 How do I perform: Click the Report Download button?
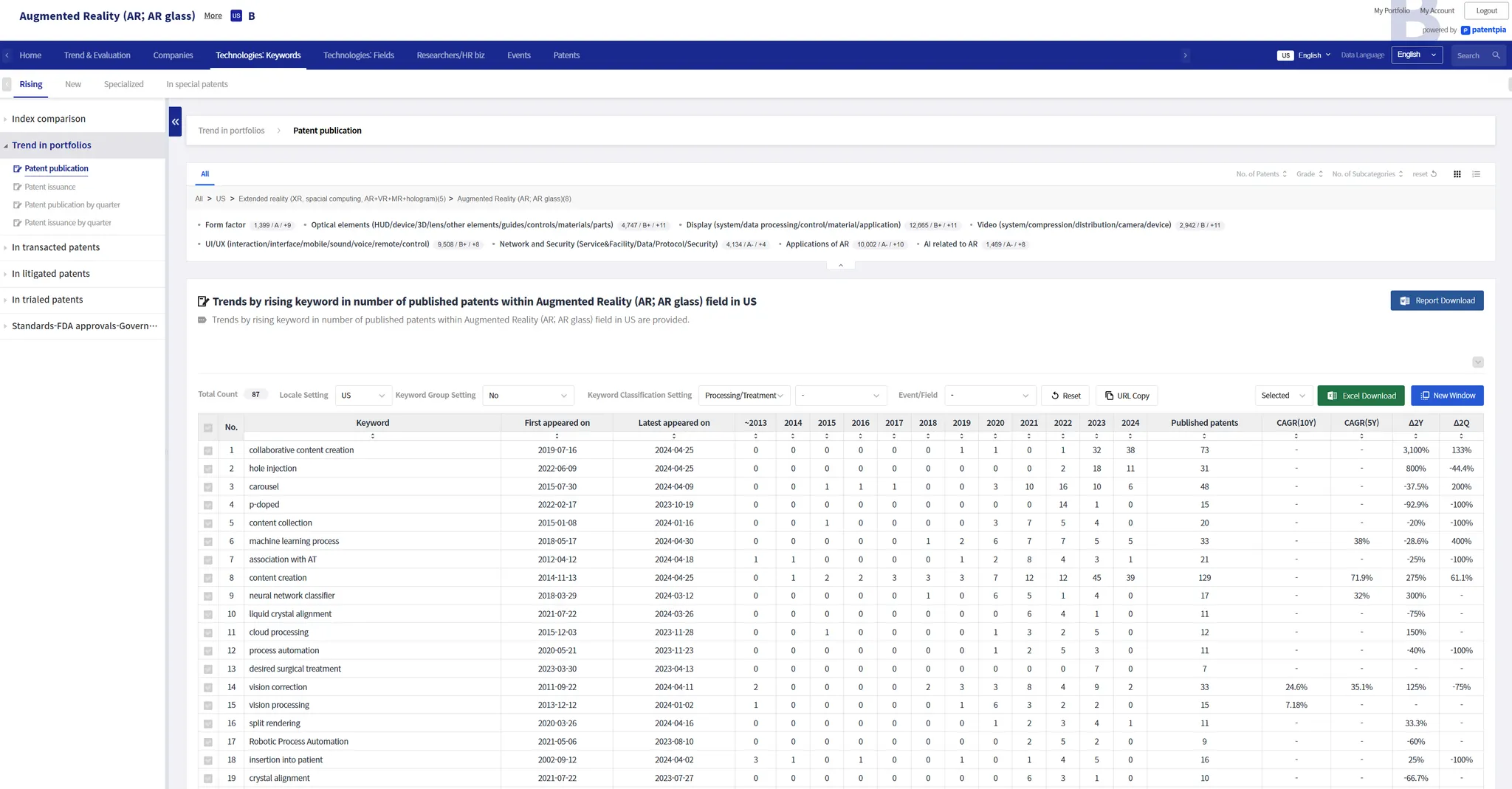pyautogui.click(x=1437, y=300)
